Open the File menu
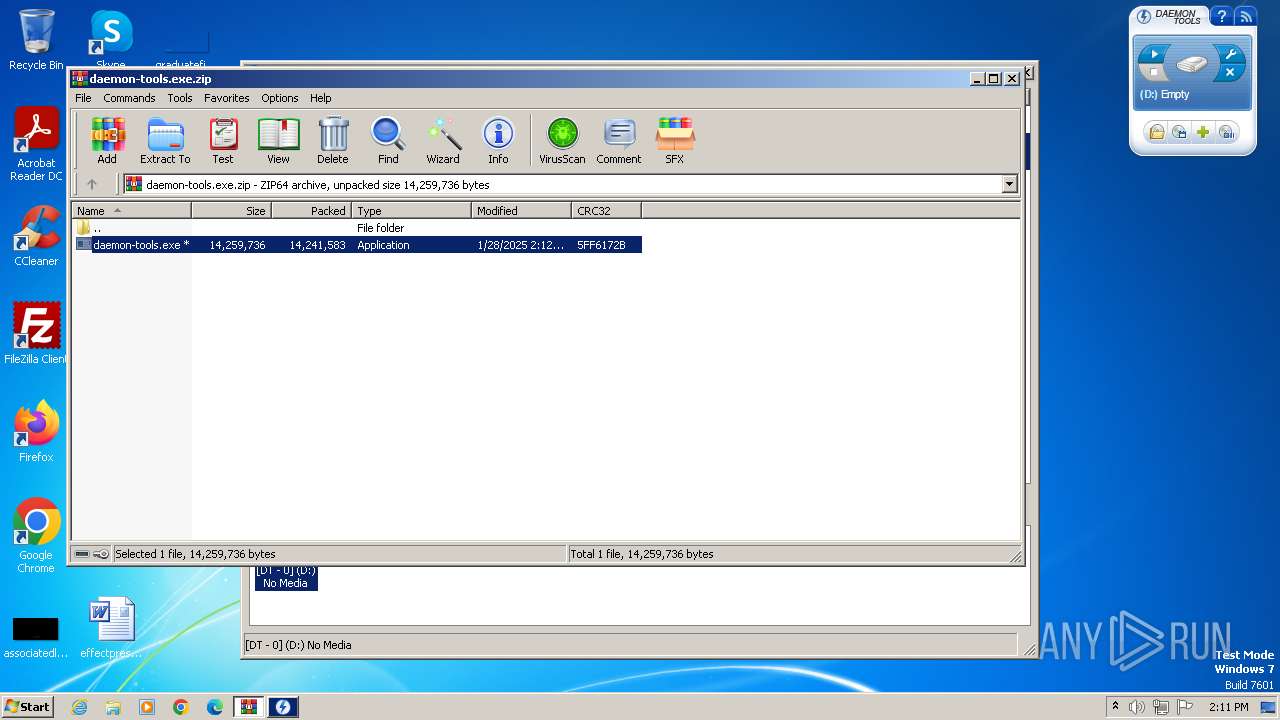This screenshot has width=1280, height=720. coord(83,98)
